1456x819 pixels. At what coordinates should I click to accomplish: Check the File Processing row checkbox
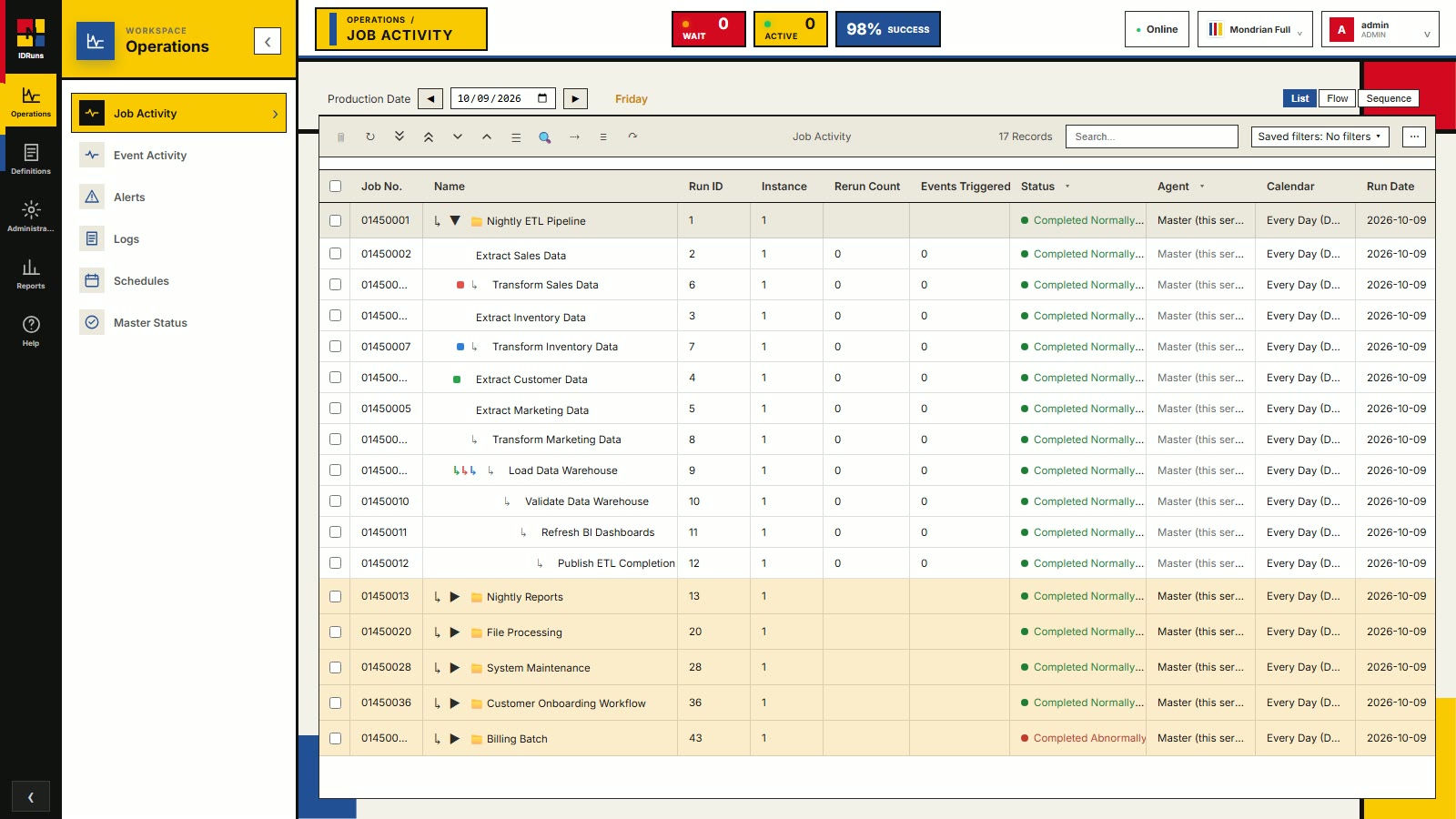coord(335,632)
